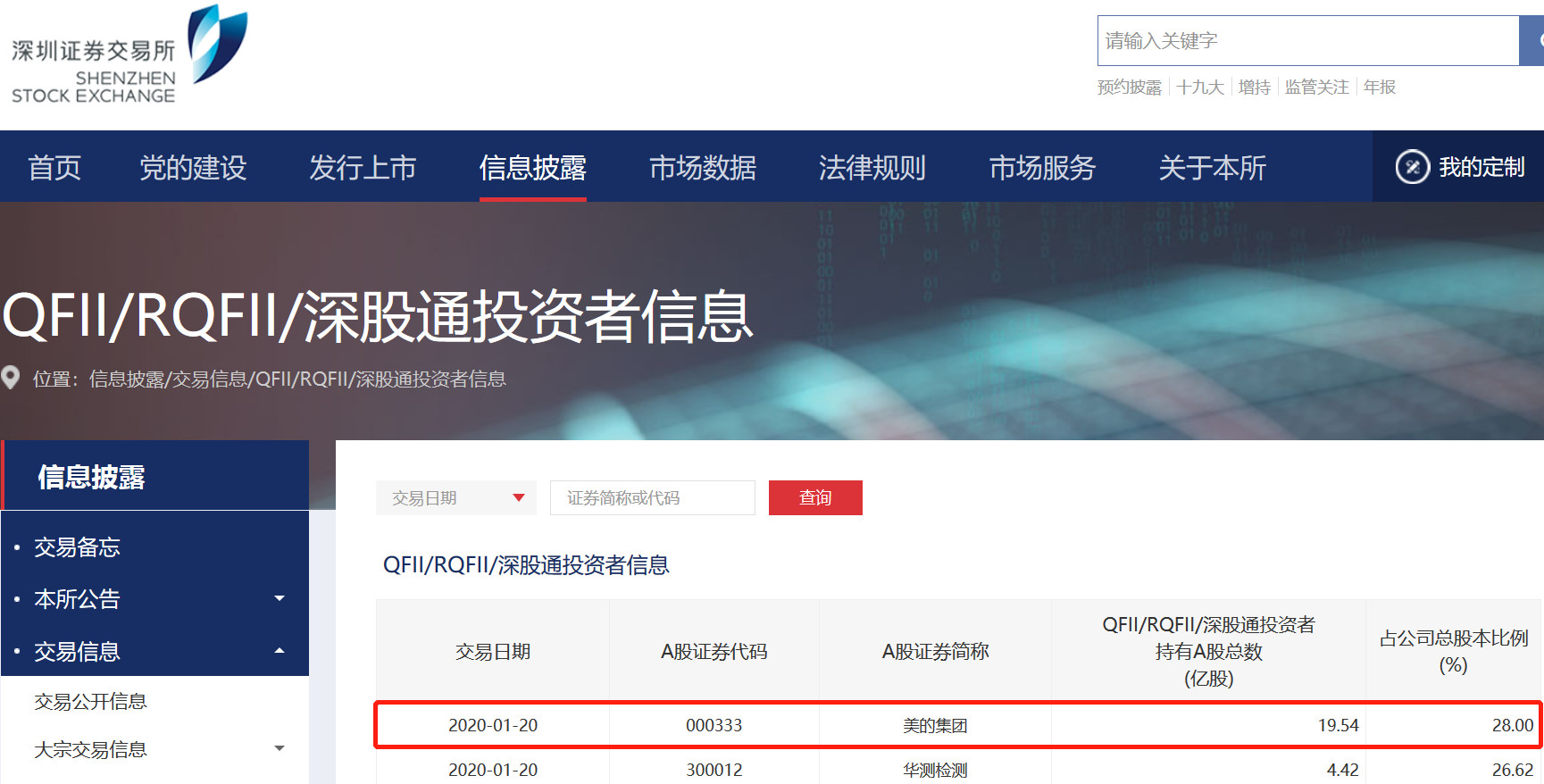Go to 市场数据 in navigation bar
The image size is (1544, 784).
702,167
